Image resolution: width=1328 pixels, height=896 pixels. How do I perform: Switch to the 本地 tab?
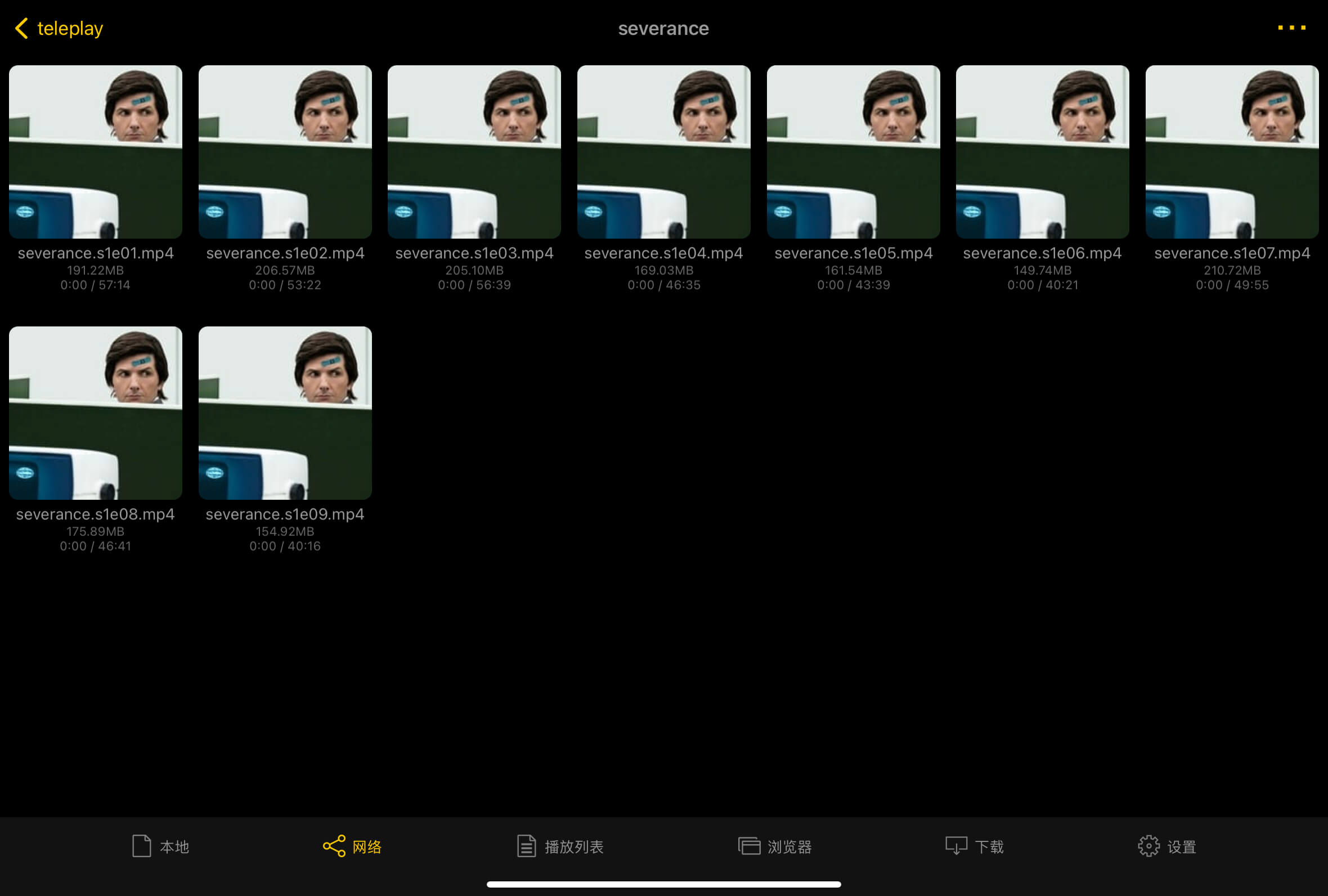(x=160, y=846)
